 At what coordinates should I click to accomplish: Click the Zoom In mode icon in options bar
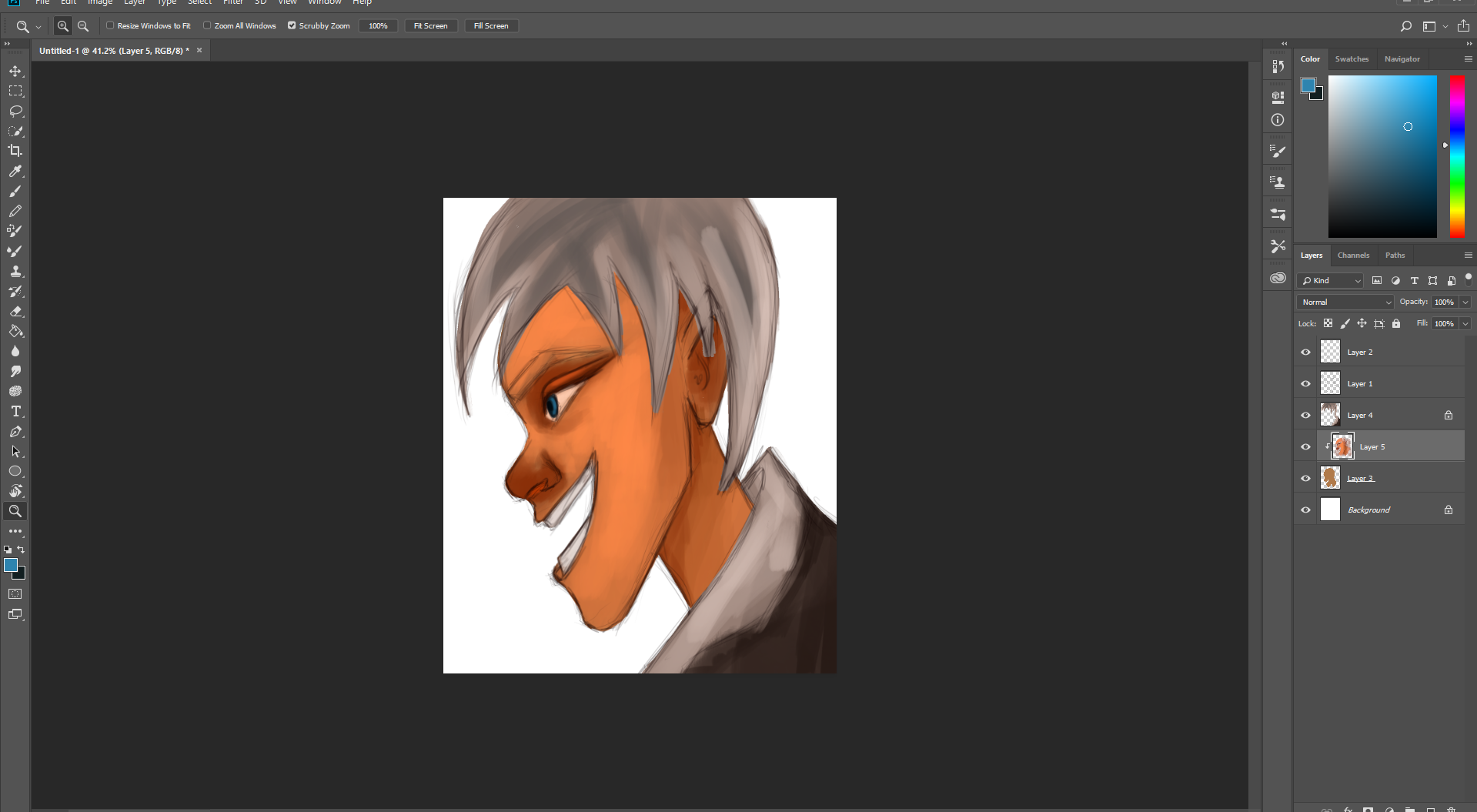coord(63,26)
